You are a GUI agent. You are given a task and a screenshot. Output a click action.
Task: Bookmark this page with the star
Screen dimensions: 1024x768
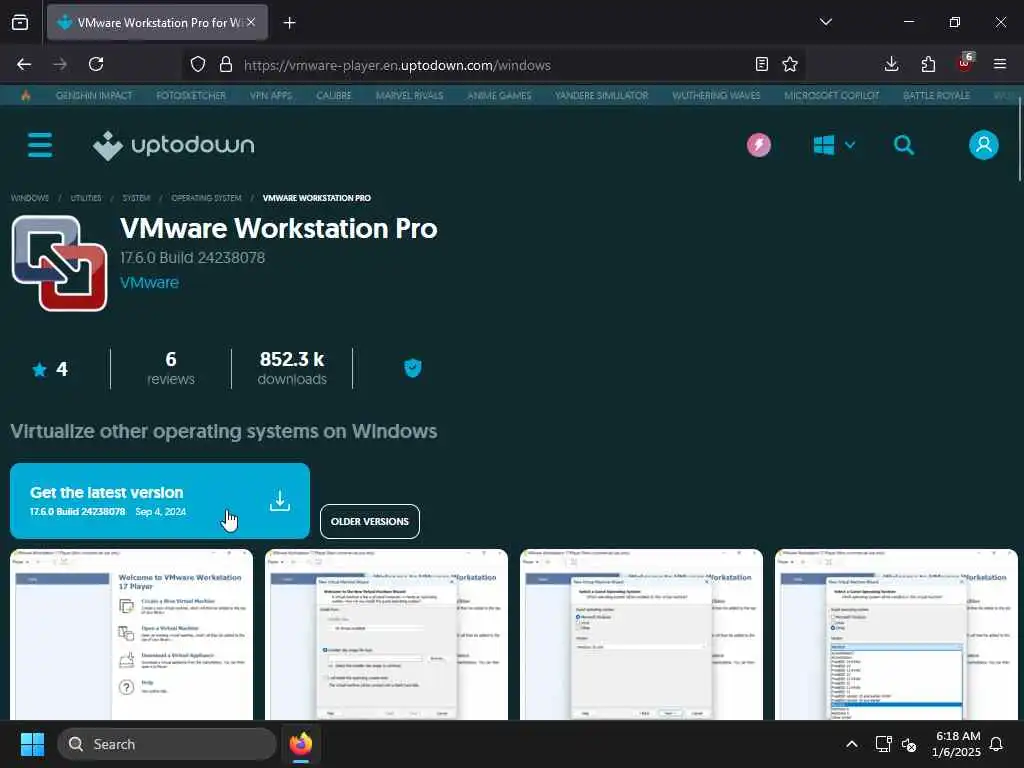[x=790, y=64]
